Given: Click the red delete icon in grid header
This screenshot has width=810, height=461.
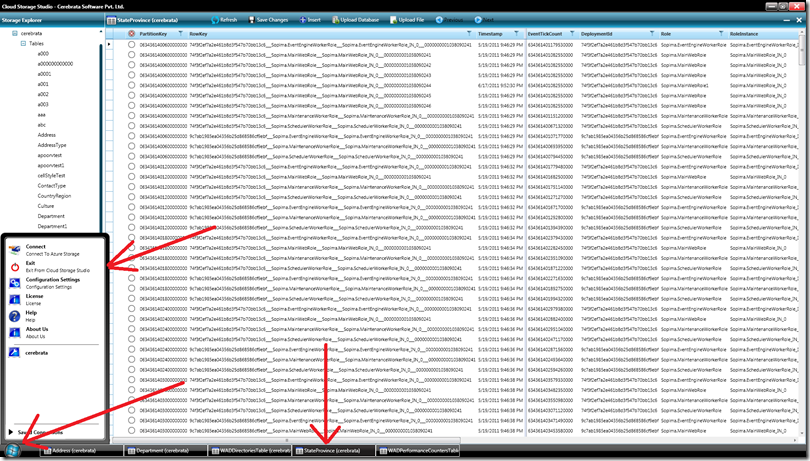Looking at the screenshot, I should click(132, 34).
